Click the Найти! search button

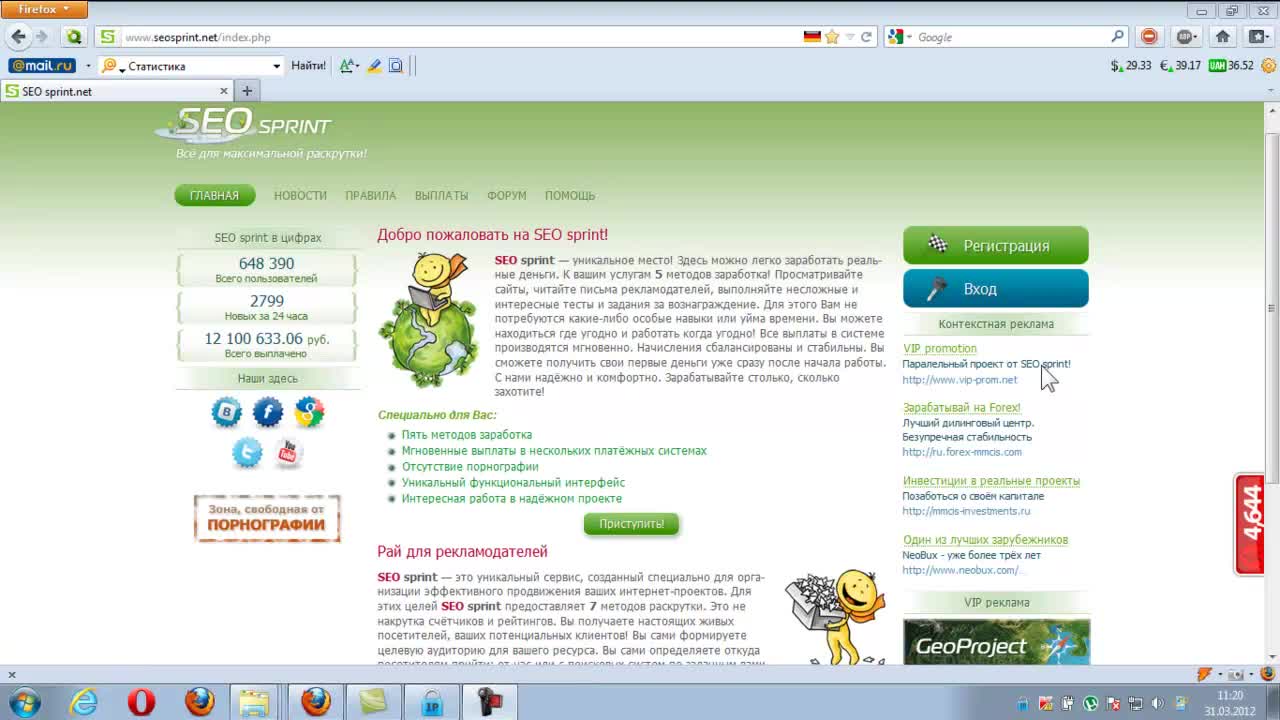(x=308, y=66)
